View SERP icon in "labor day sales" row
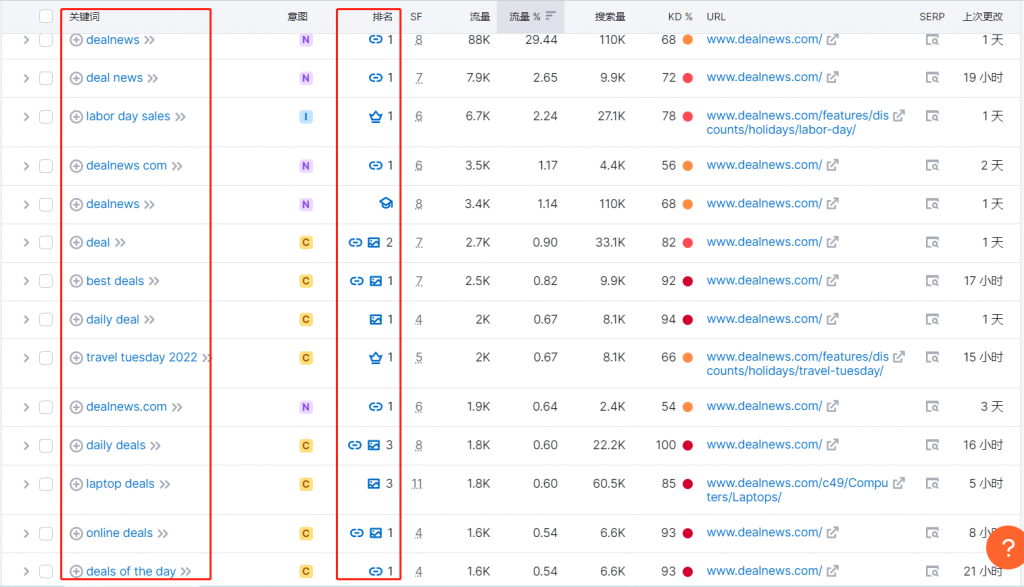The height and width of the screenshot is (587, 1024). pyautogui.click(x=932, y=116)
